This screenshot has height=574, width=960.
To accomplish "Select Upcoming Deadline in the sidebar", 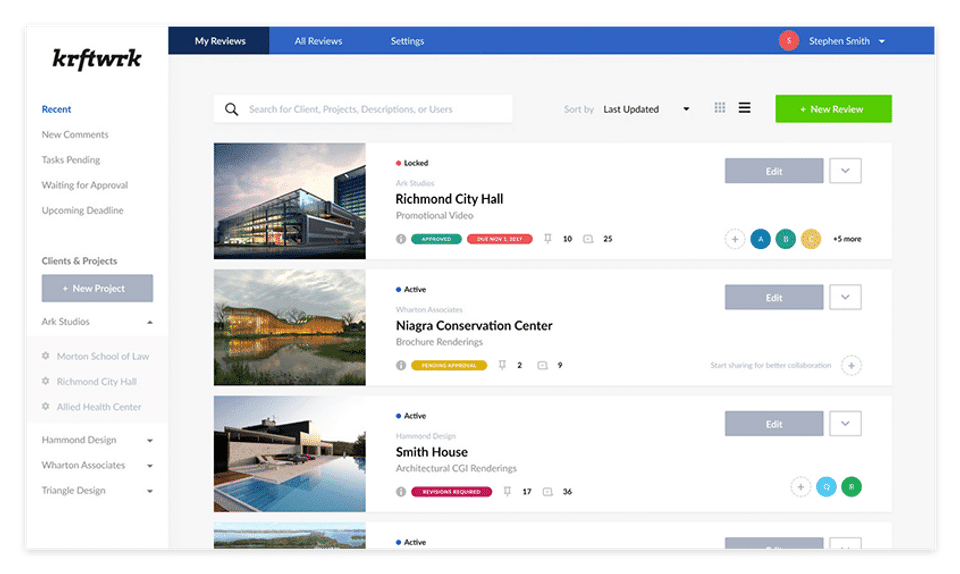I will (82, 210).
